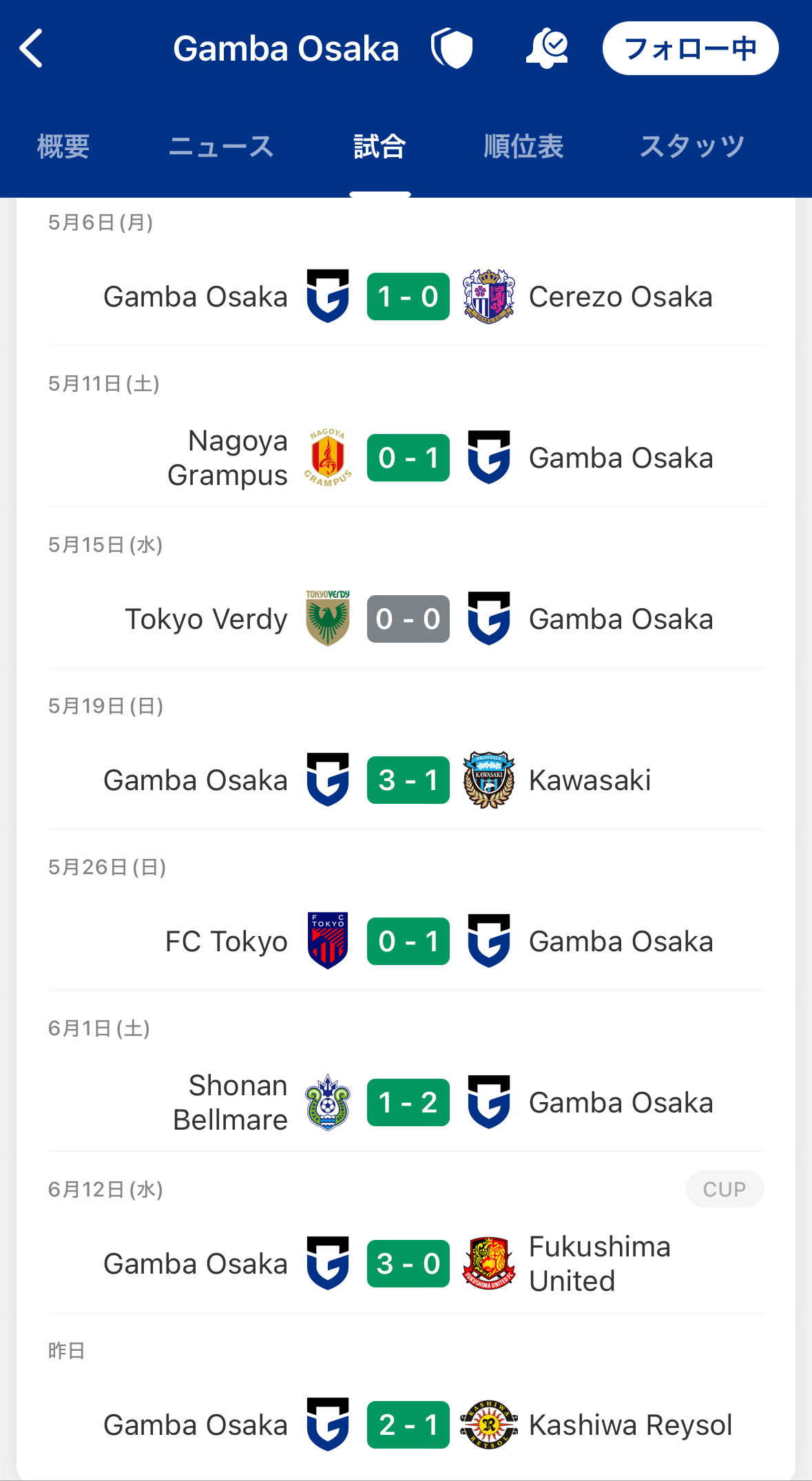Tap the Kawasaki Frontale crest icon
The image size is (812, 1481).
click(488, 780)
